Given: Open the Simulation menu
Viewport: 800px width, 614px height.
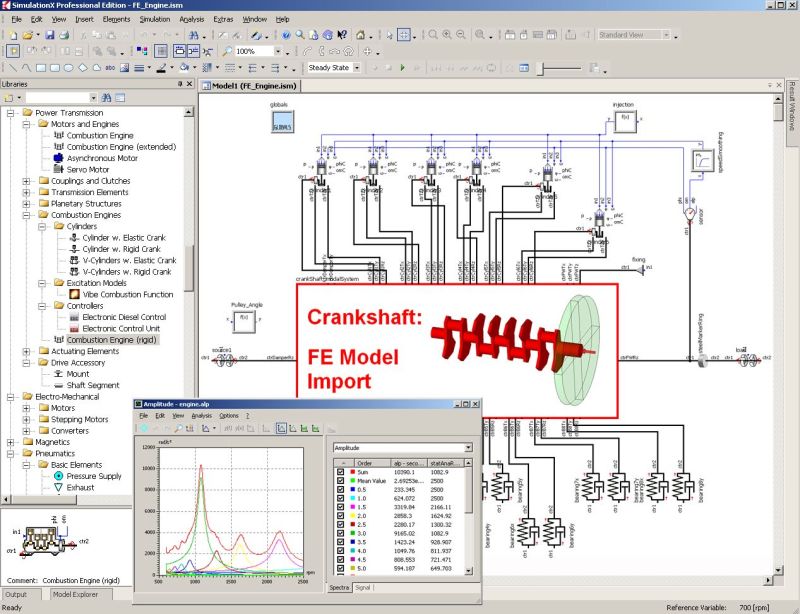Looking at the screenshot, I should point(155,19).
